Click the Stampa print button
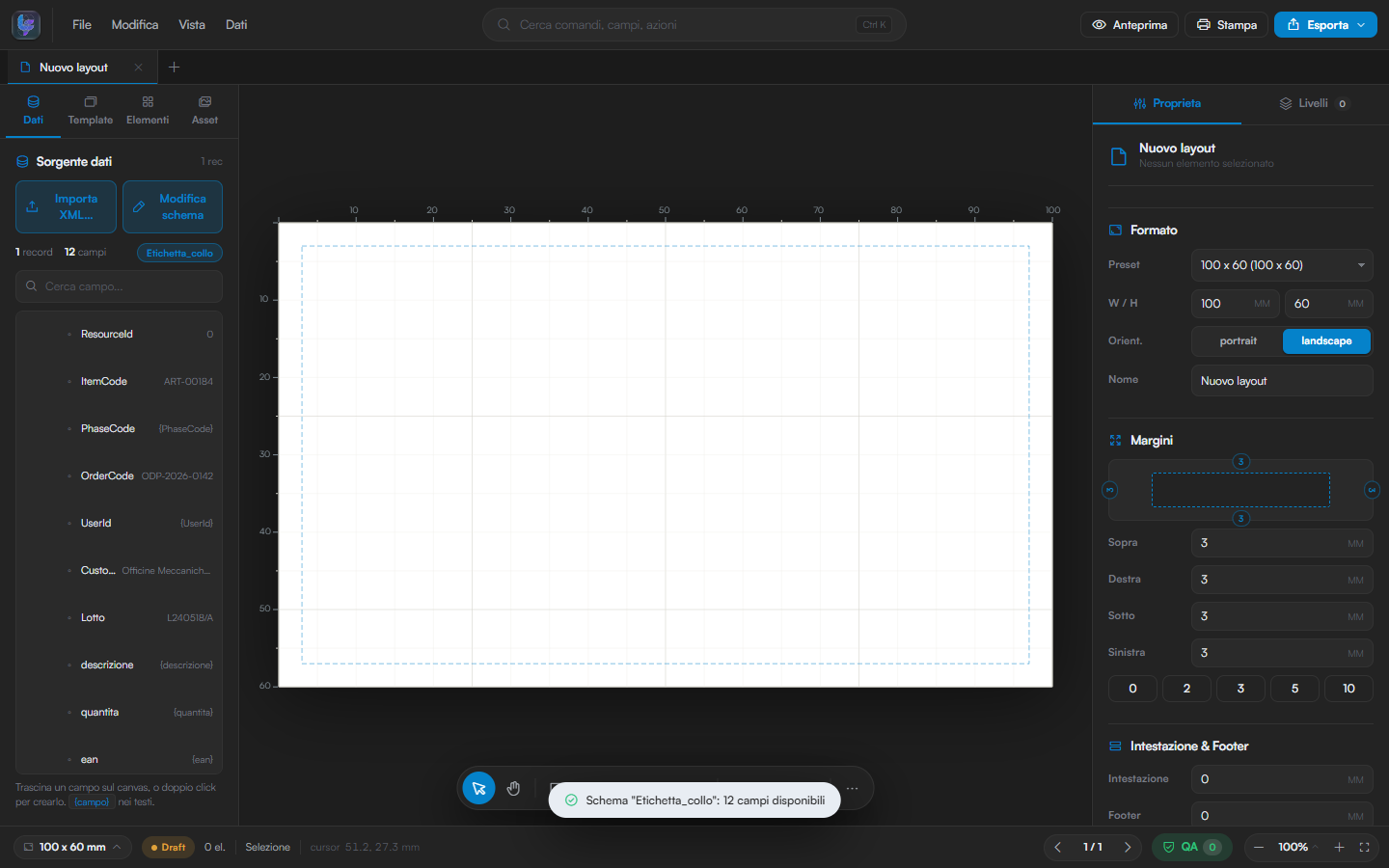Image resolution: width=1389 pixels, height=868 pixels. (x=1226, y=25)
